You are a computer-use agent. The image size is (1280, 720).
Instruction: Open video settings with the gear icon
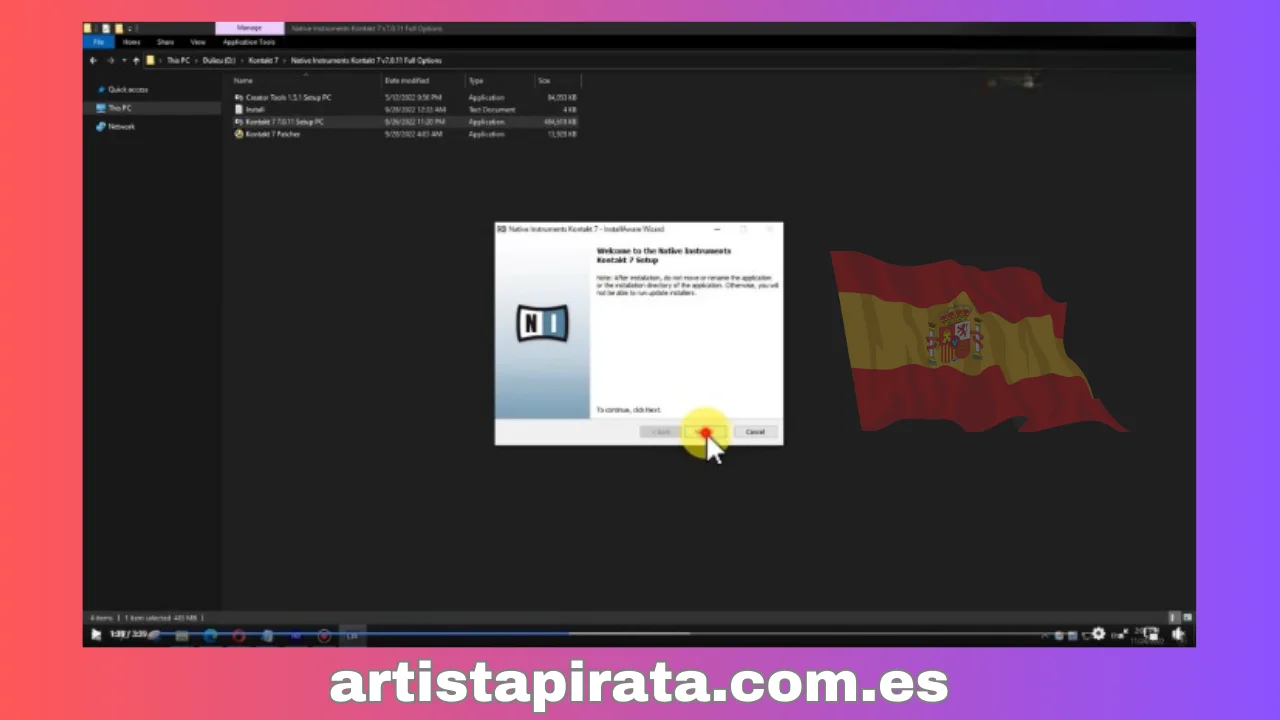point(1099,634)
